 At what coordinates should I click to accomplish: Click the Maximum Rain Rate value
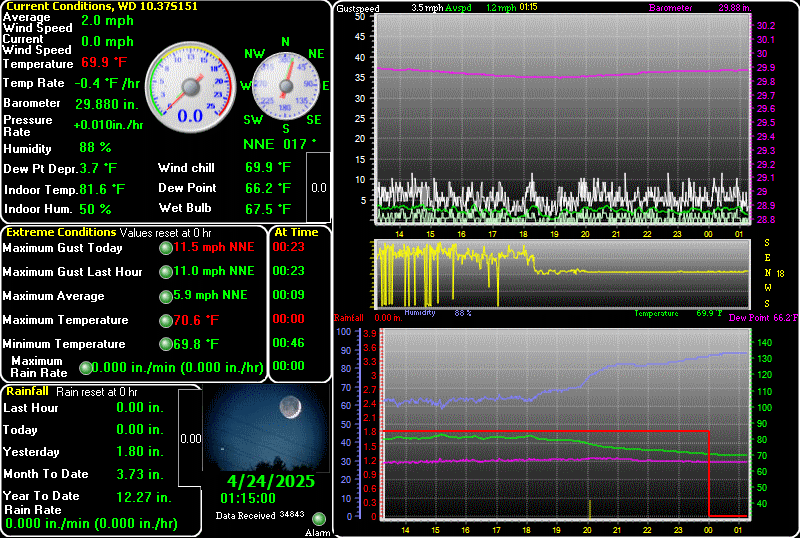(178, 368)
